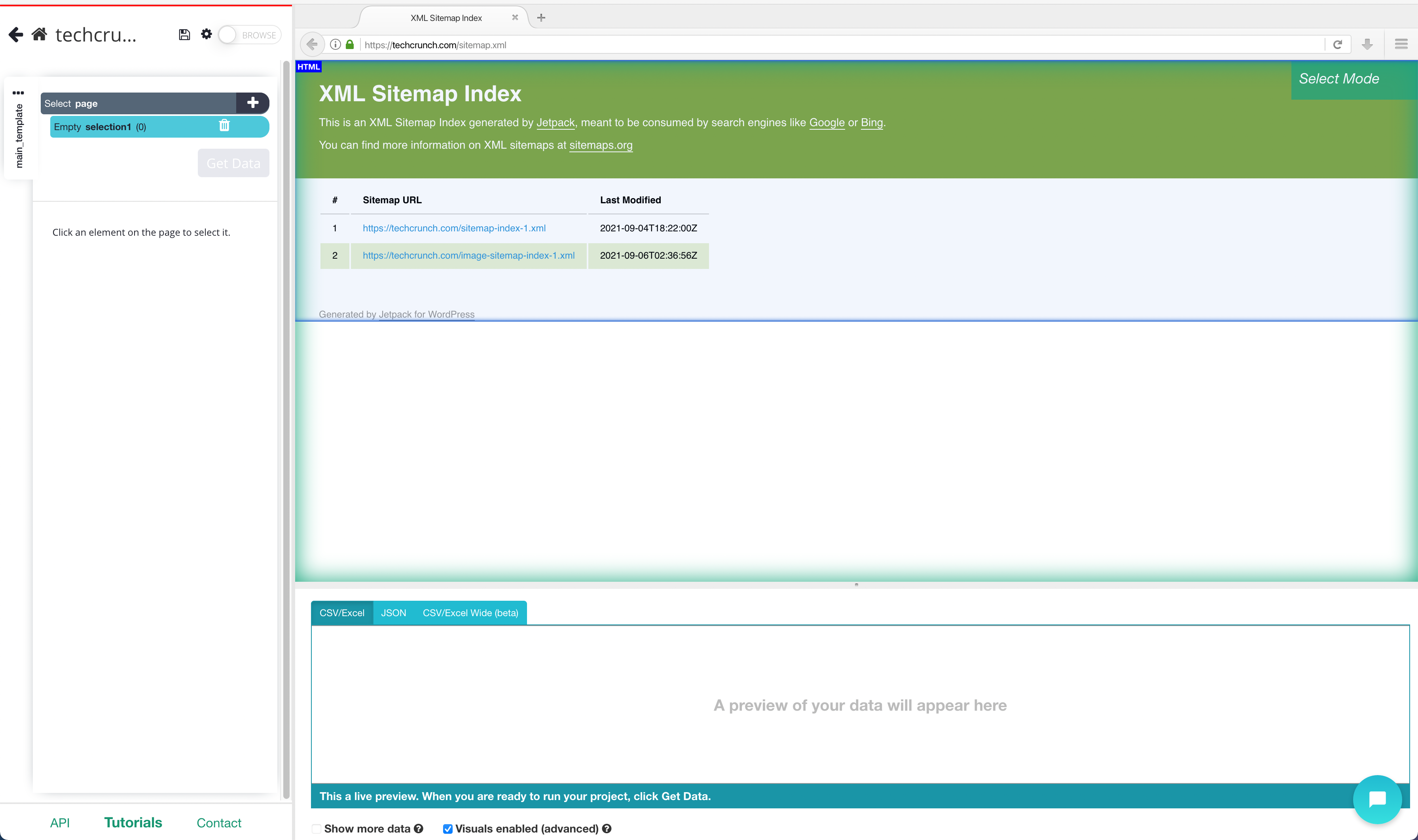Open the browser hamburger menu
Image resolution: width=1418 pixels, height=840 pixels.
pyautogui.click(x=1401, y=44)
